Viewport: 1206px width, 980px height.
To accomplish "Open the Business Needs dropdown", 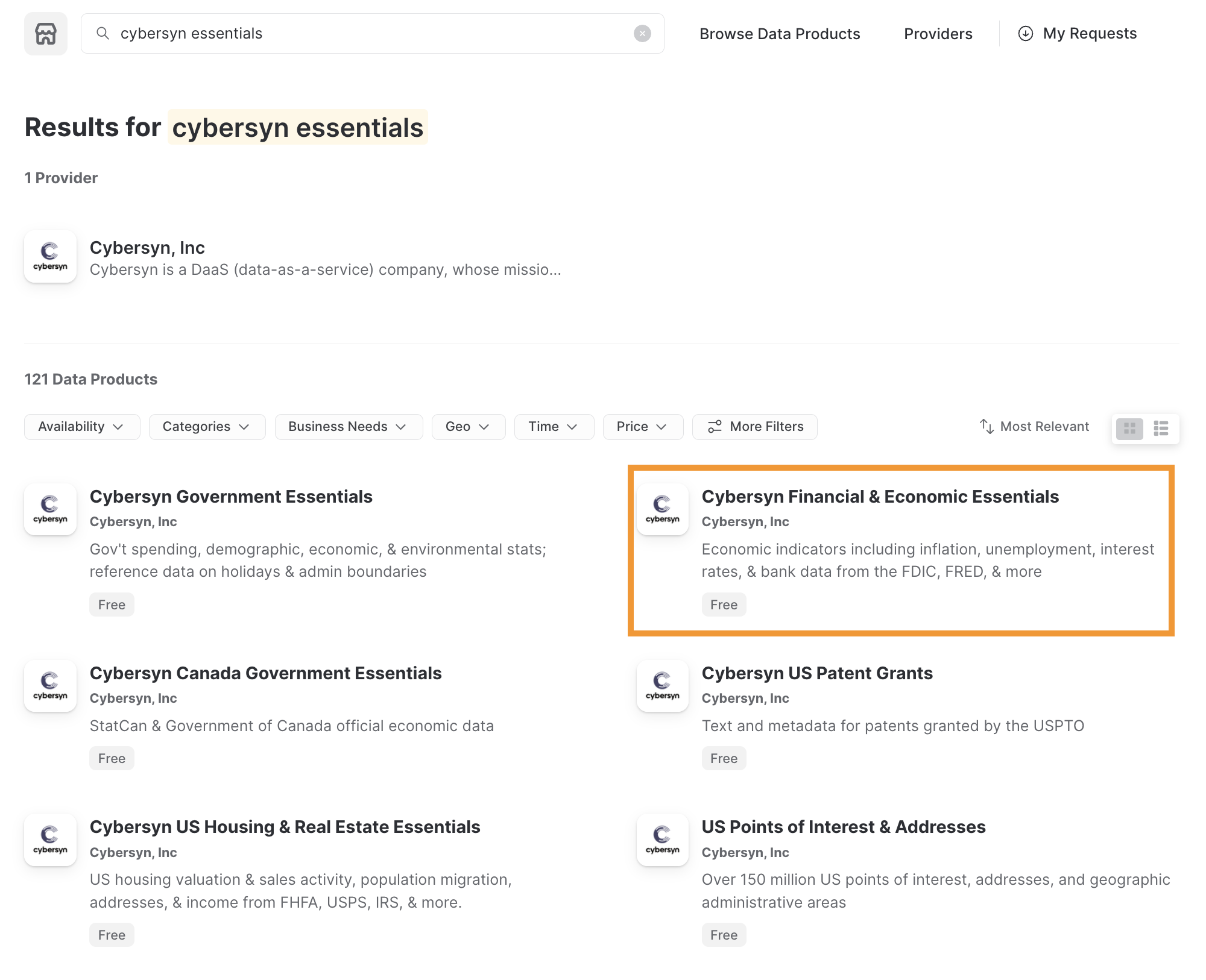I will (349, 427).
